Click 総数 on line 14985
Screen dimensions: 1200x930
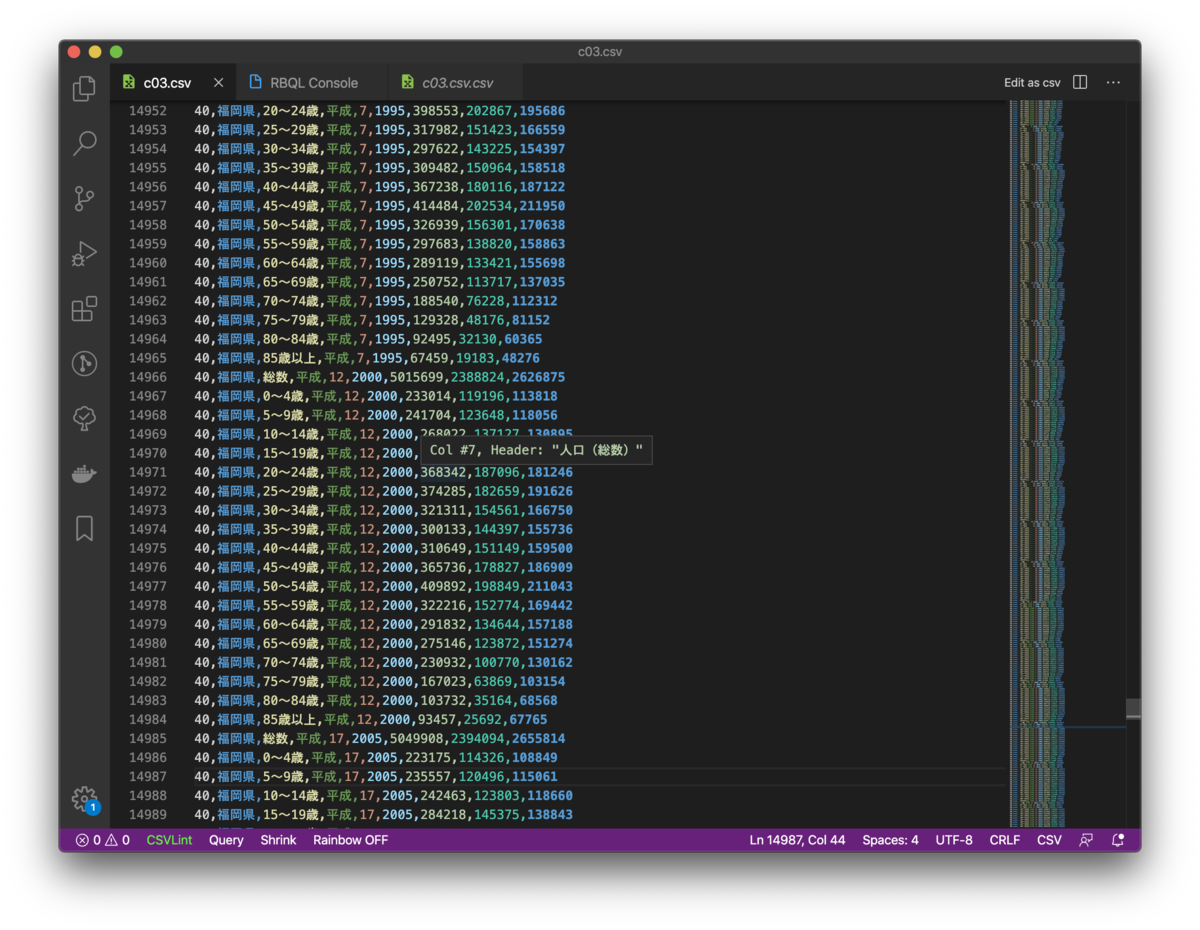tap(275, 738)
